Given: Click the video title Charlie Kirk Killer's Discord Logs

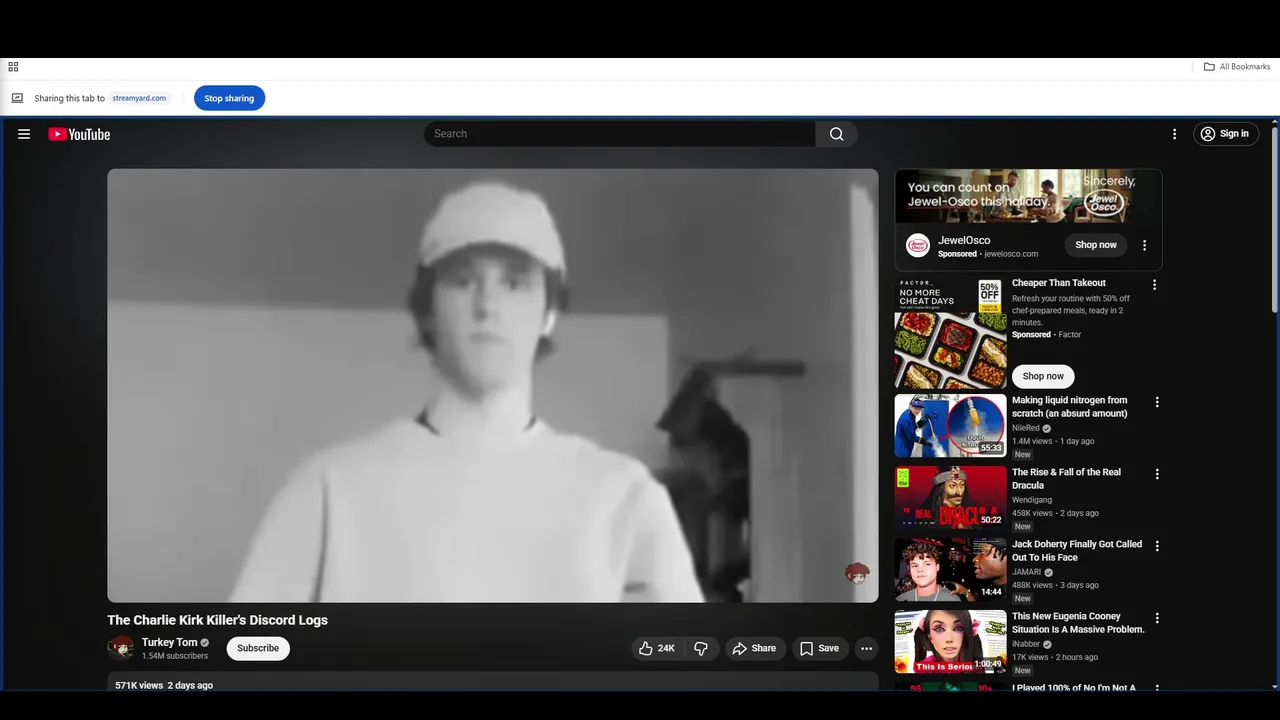Looking at the screenshot, I should click(218, 620).
